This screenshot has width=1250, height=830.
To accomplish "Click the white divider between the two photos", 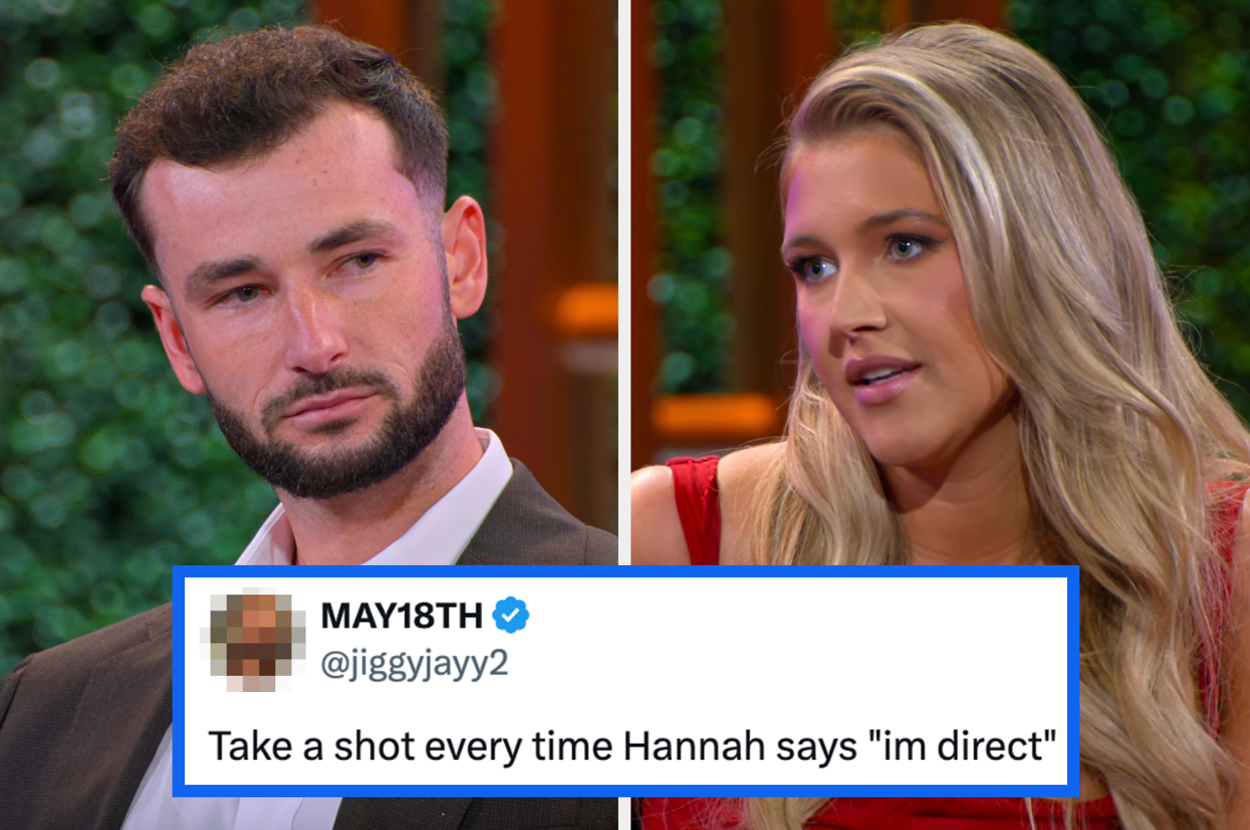I will pyautogui.click(x=624, y=282).
